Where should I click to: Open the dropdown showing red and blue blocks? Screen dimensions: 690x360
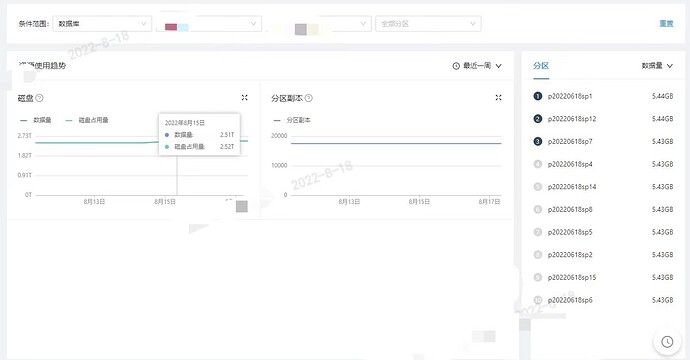point(209,24)
